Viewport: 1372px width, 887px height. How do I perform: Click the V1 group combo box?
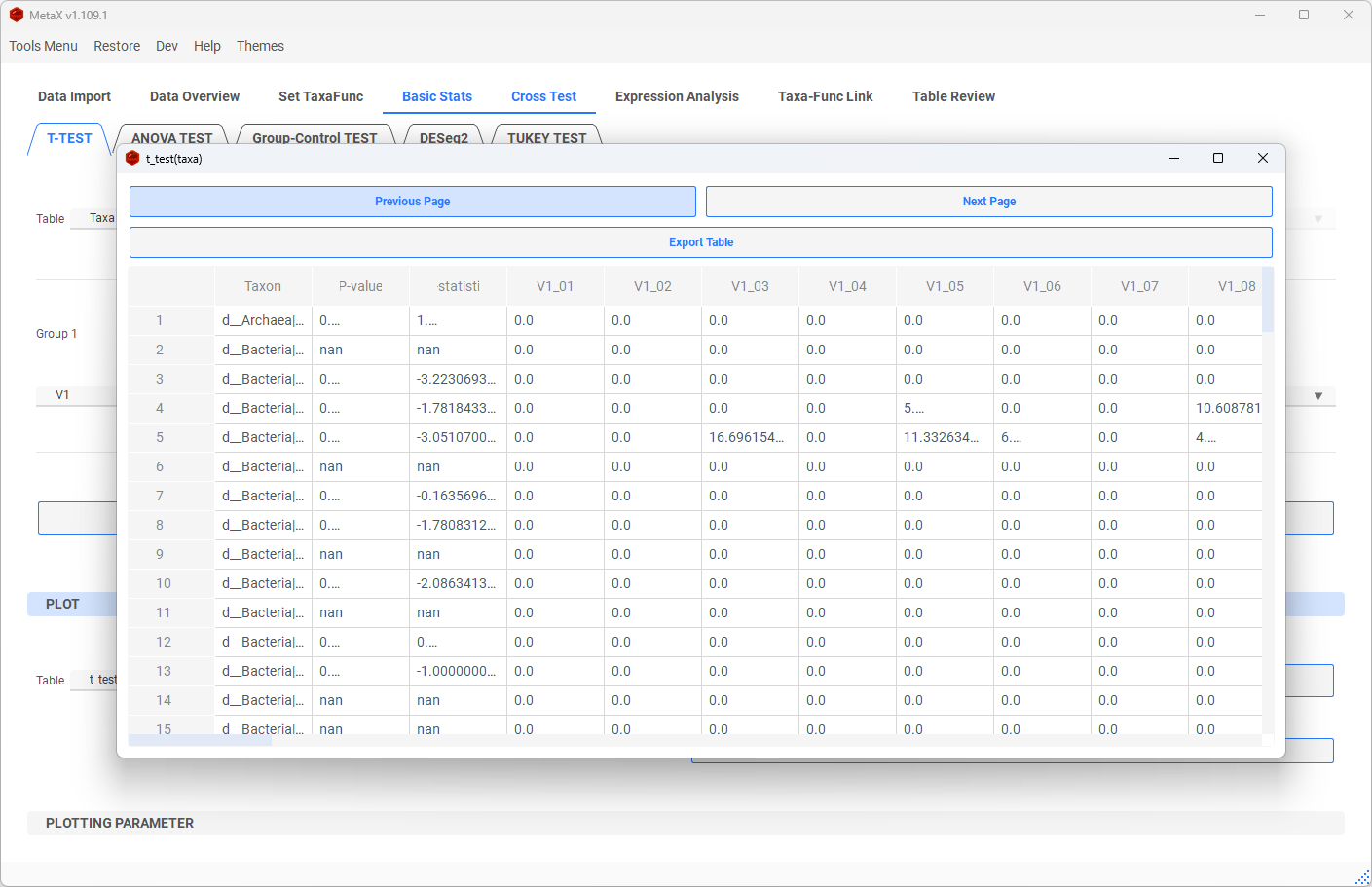click(x=76, y=395)
